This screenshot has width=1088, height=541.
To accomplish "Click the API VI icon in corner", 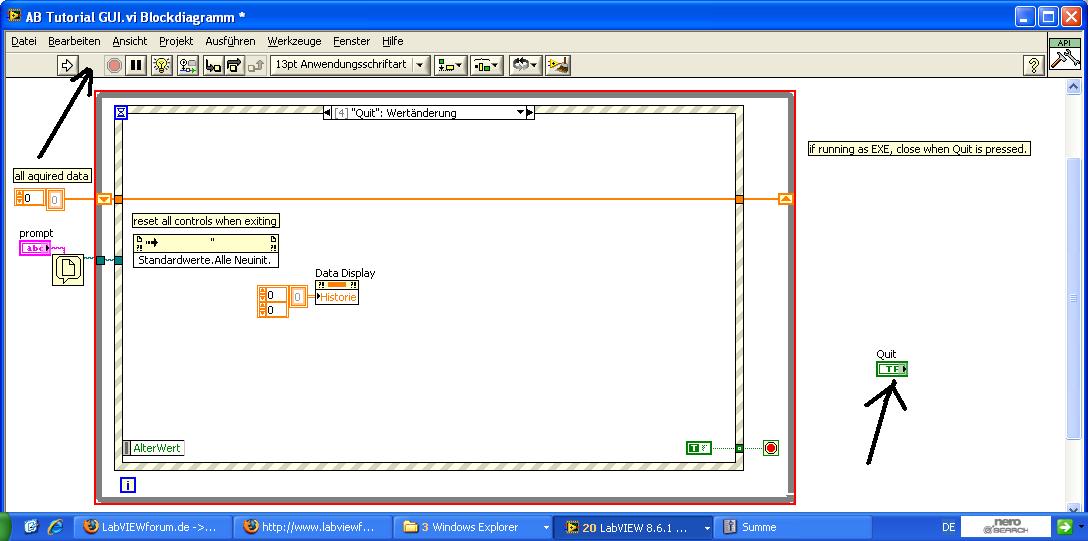I will click(x=1065, y=53).
